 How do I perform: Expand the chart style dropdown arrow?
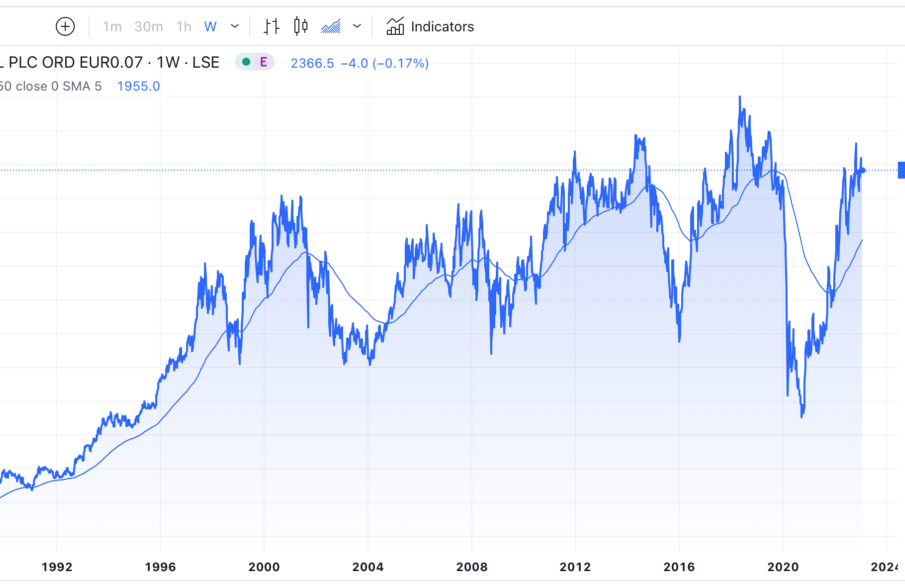[357, 26]
